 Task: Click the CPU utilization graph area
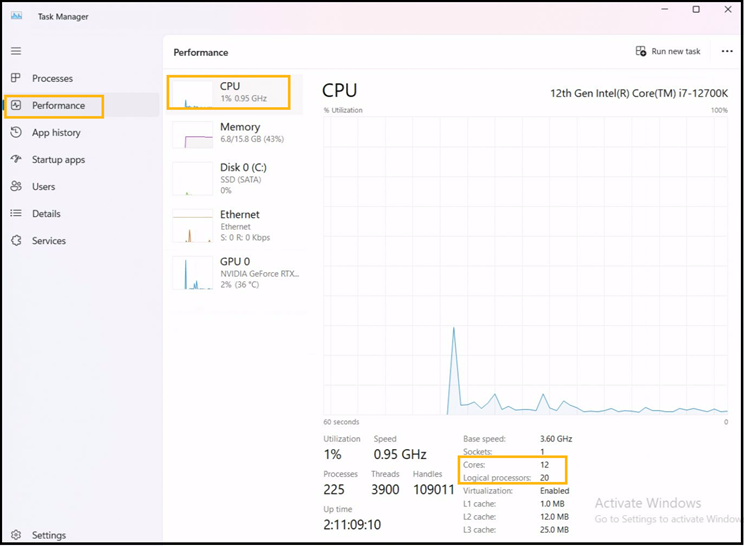[525, 264]
